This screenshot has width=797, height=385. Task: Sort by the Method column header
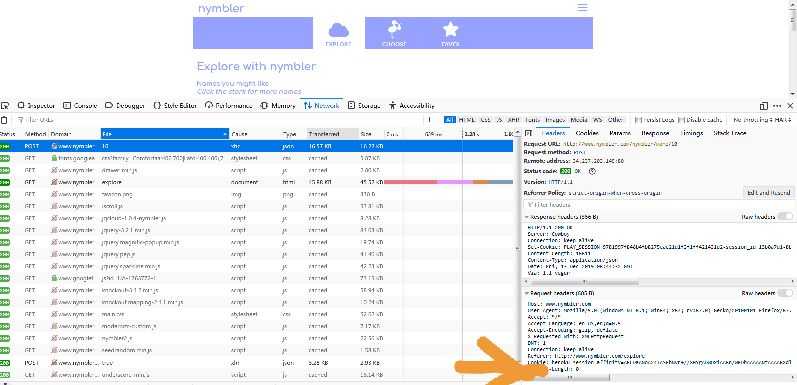[x=36, y=134]
